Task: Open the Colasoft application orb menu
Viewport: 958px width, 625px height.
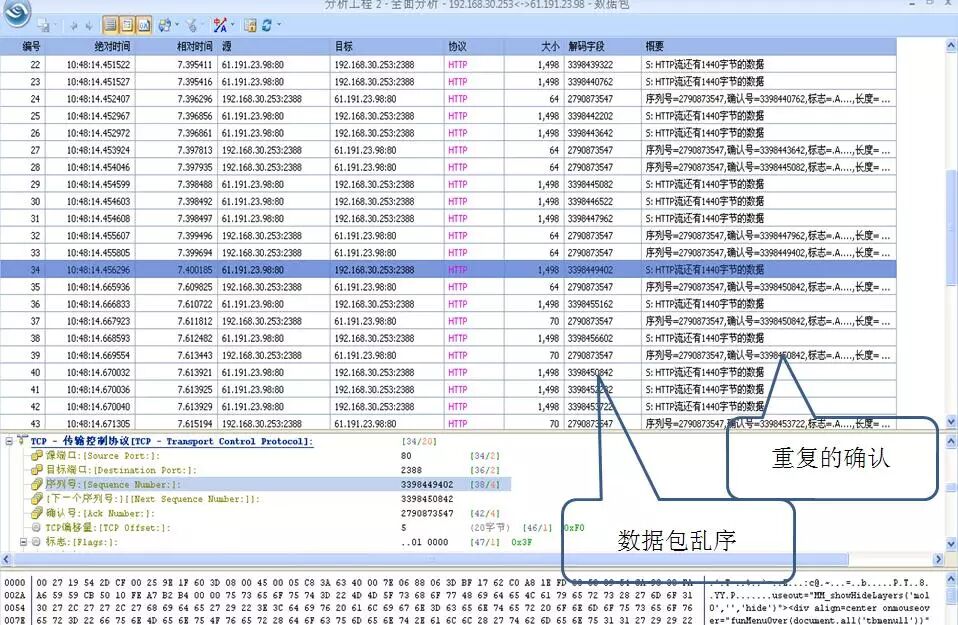Action: click(16, 12)
